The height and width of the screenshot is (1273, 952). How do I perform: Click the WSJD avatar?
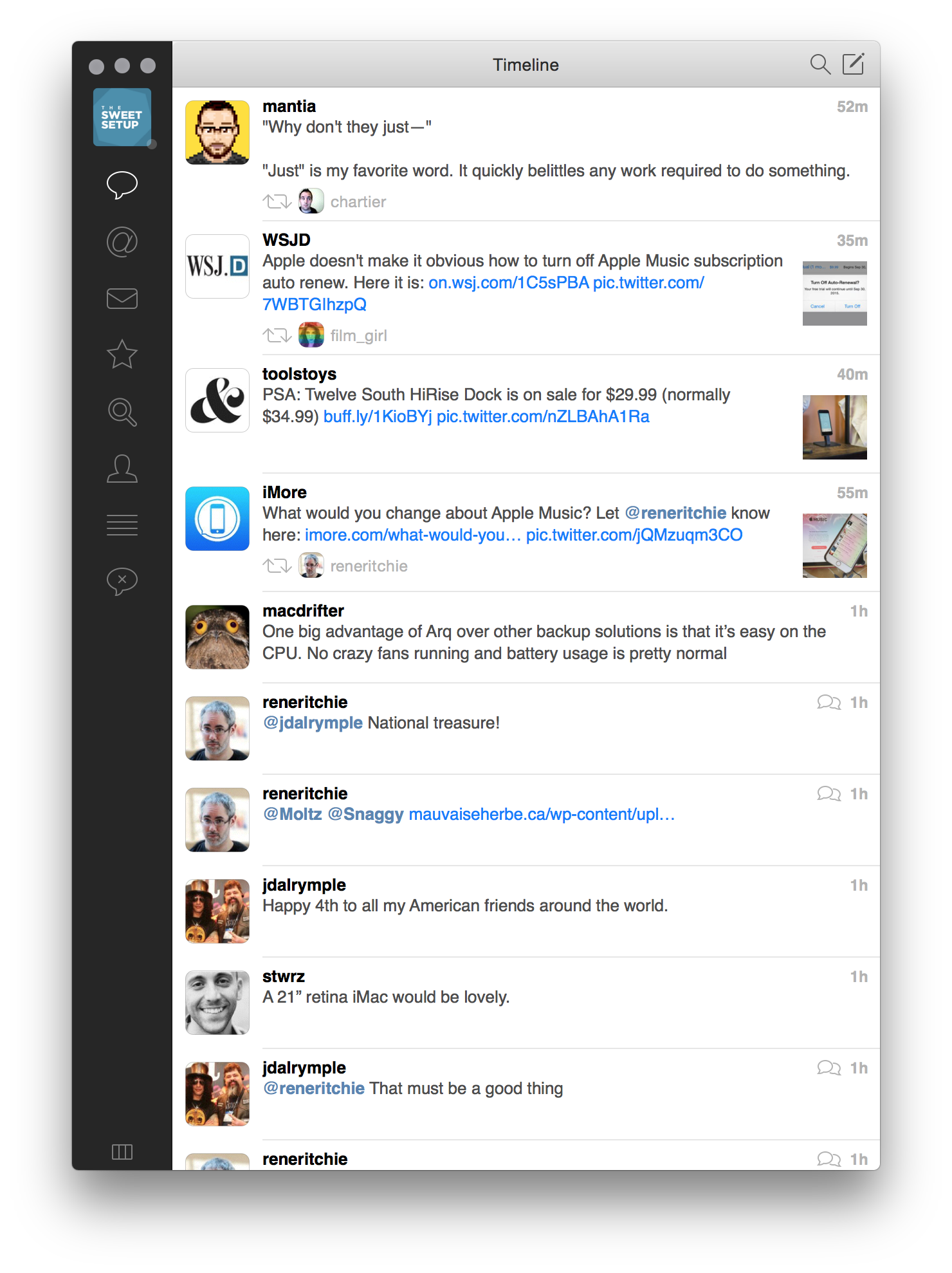click(217, 266)
